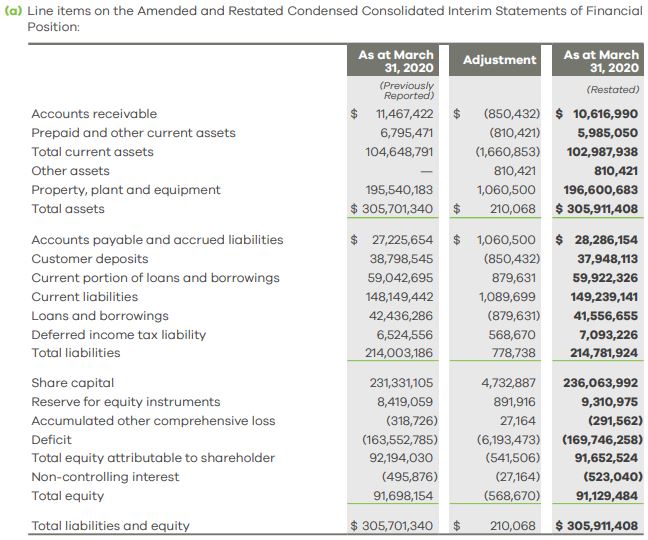The image size is (648, 540).
Task: Click restated value 28,286,154
Action: point(606,240)
